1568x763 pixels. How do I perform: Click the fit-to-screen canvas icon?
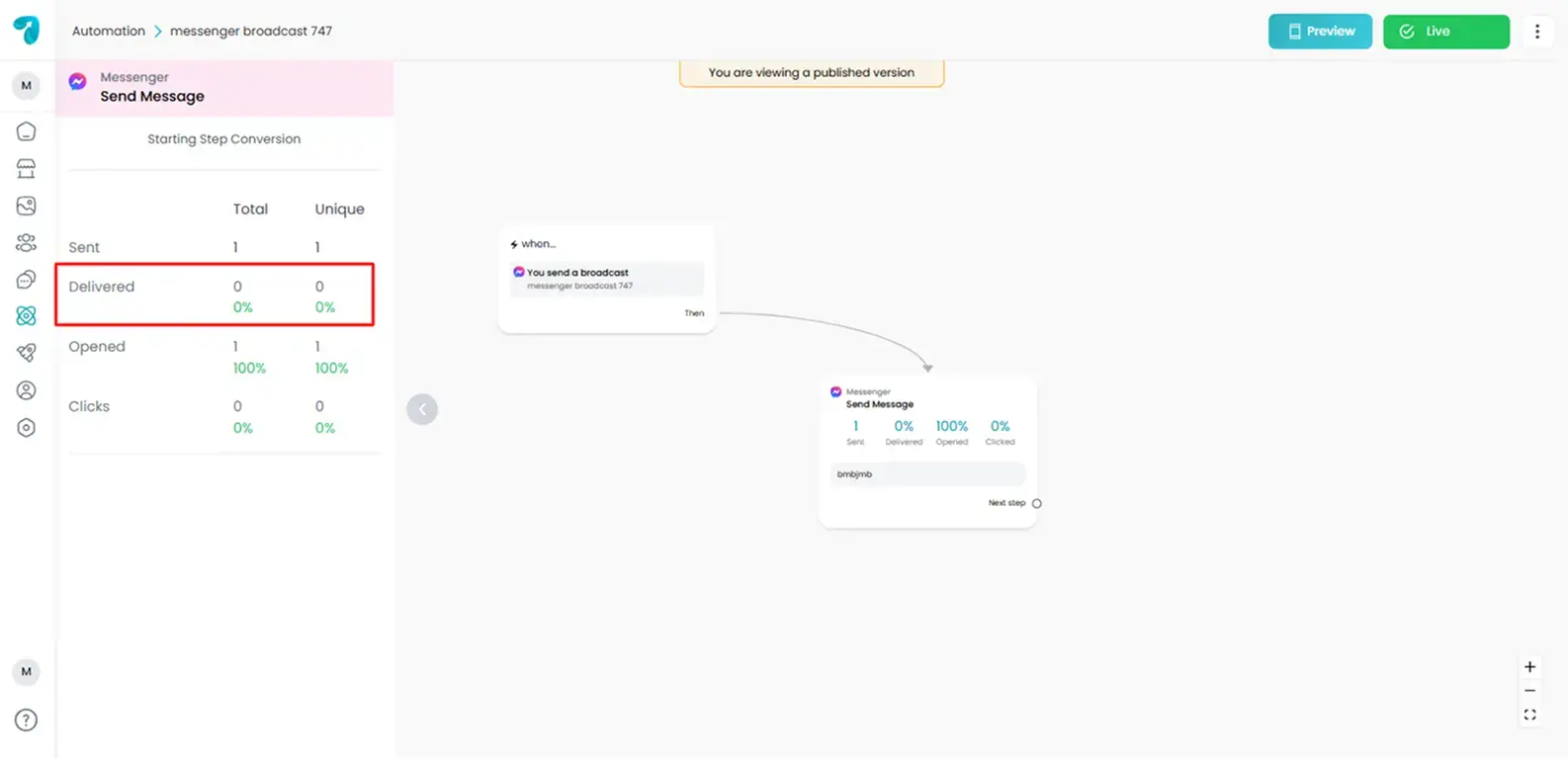[1529, 715]
